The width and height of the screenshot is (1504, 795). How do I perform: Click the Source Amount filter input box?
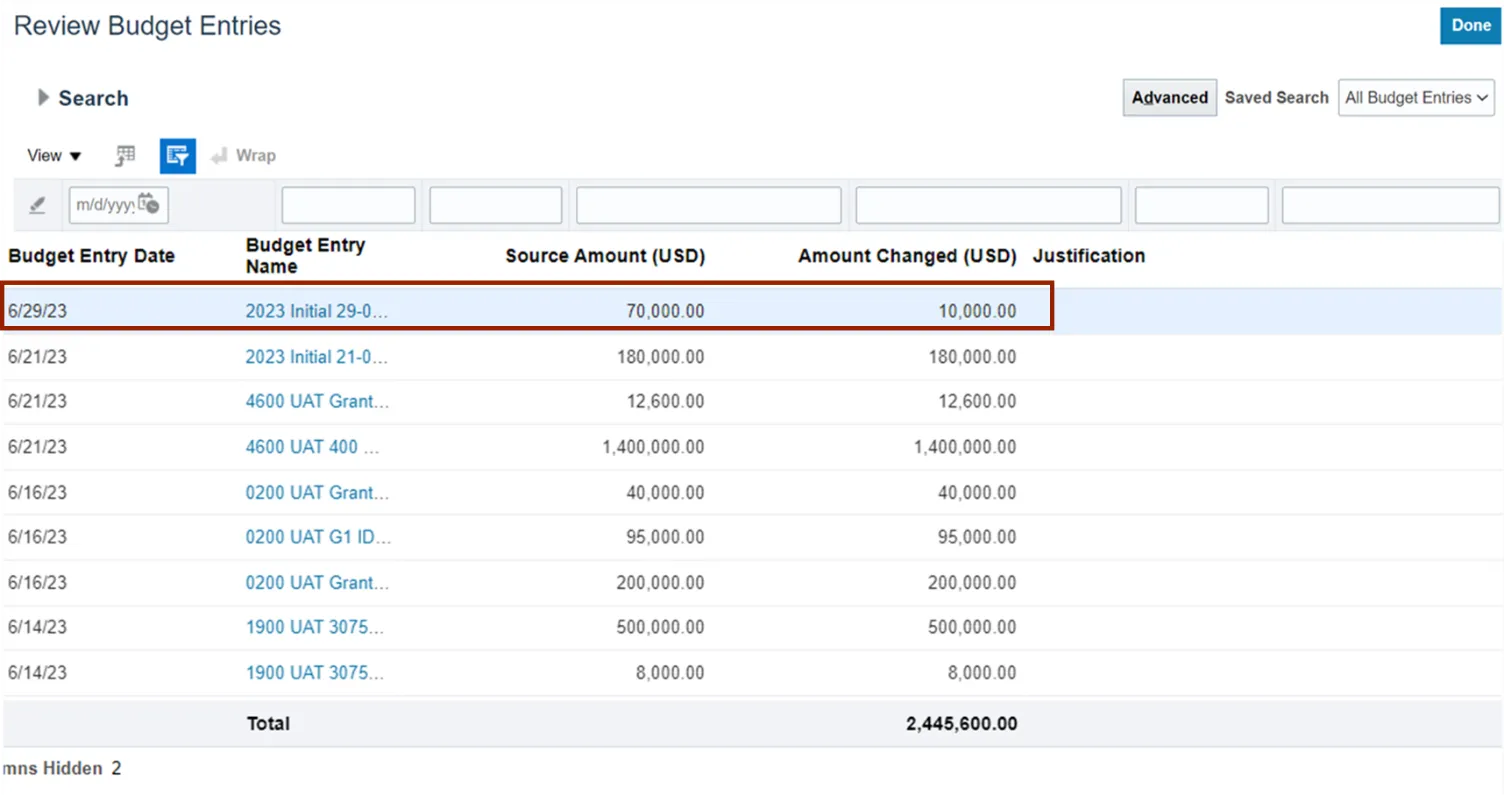tap(708, 205)
